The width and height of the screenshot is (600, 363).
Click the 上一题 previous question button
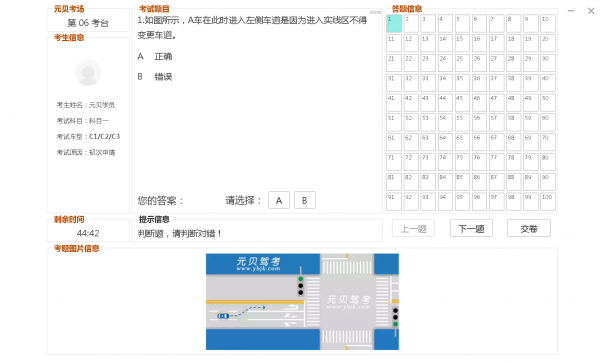pos(413,228)
